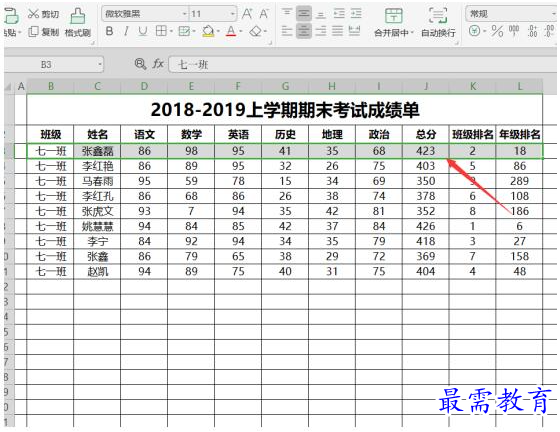Toggle horizontal center alignment
Image resolution: width=560 pixels, height=432 pixels.
[x=304, y=31]
